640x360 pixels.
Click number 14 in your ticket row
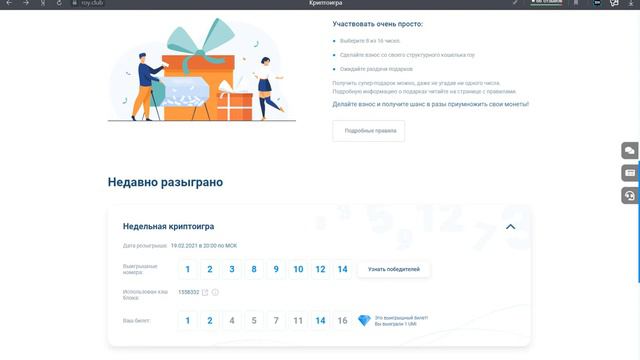point(320,321)
